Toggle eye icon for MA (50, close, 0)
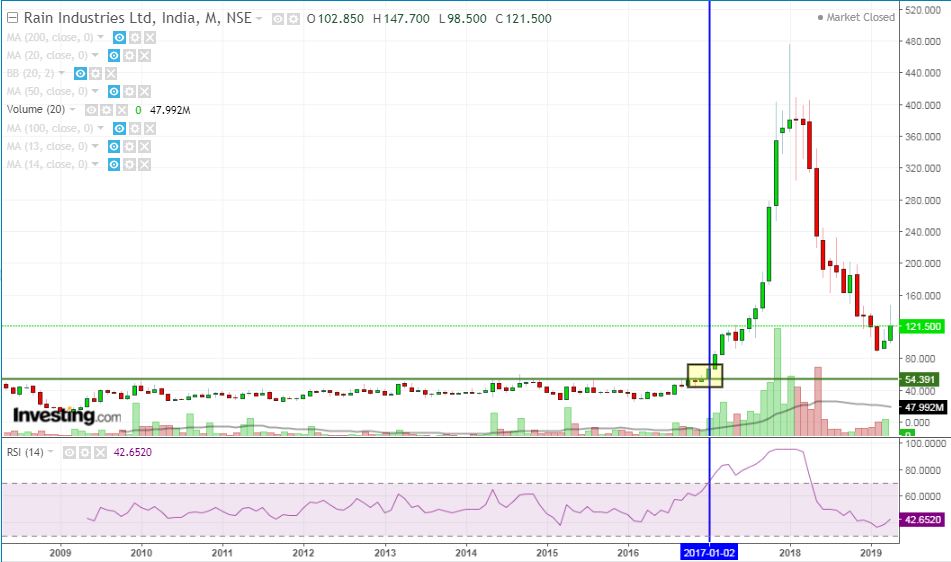The width and height of the screenshot is (951, 562). point(114,92)
